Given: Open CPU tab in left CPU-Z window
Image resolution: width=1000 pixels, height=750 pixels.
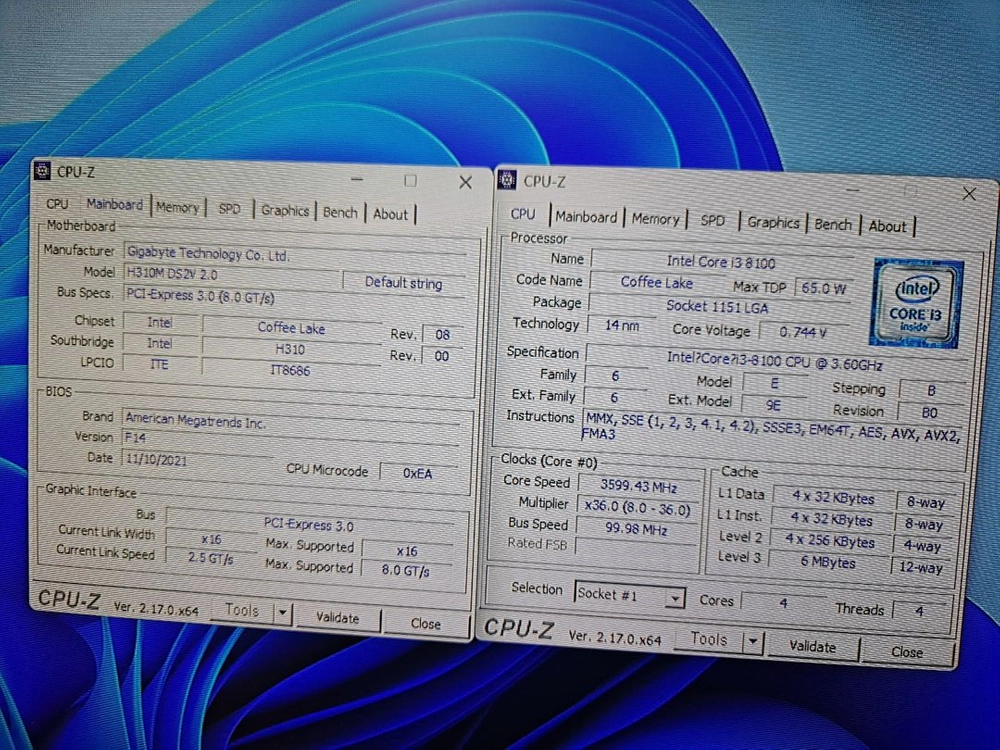Looking at the screenshot, I should click(57, 204).
